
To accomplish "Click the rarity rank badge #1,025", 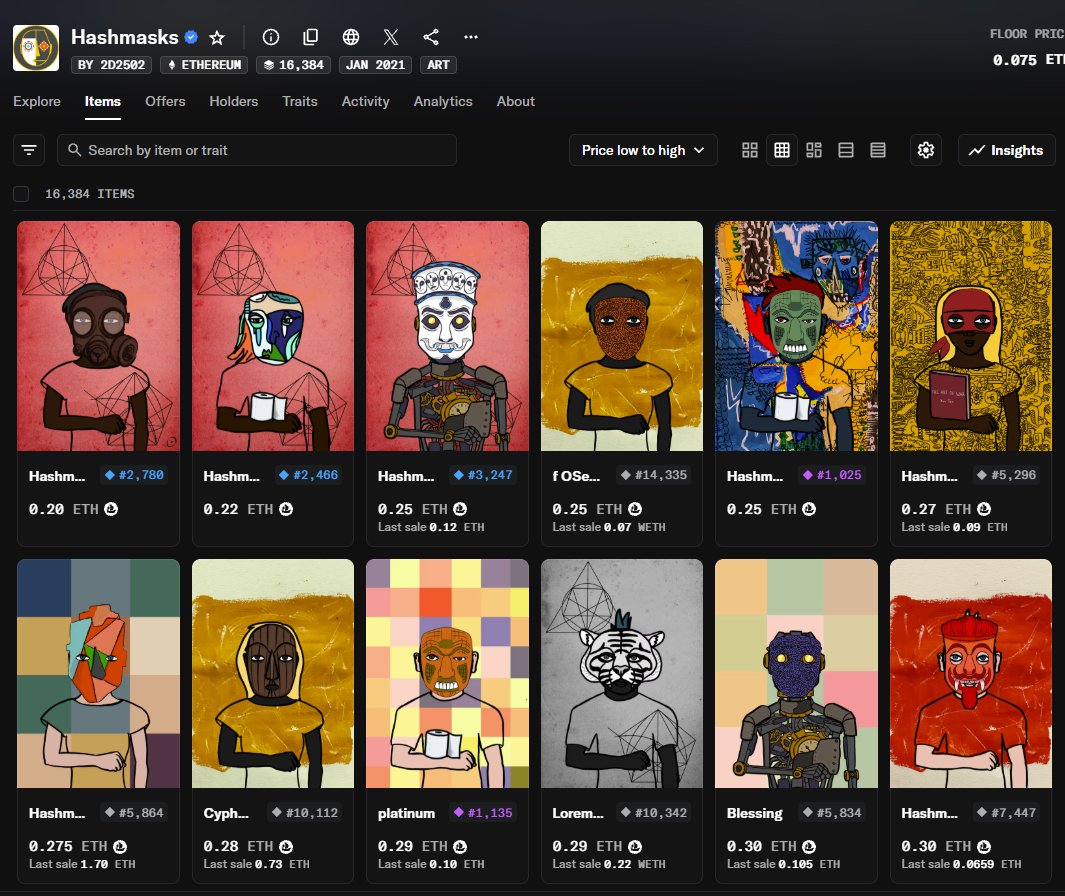I will pyautogui.click(x=833, y=475).
